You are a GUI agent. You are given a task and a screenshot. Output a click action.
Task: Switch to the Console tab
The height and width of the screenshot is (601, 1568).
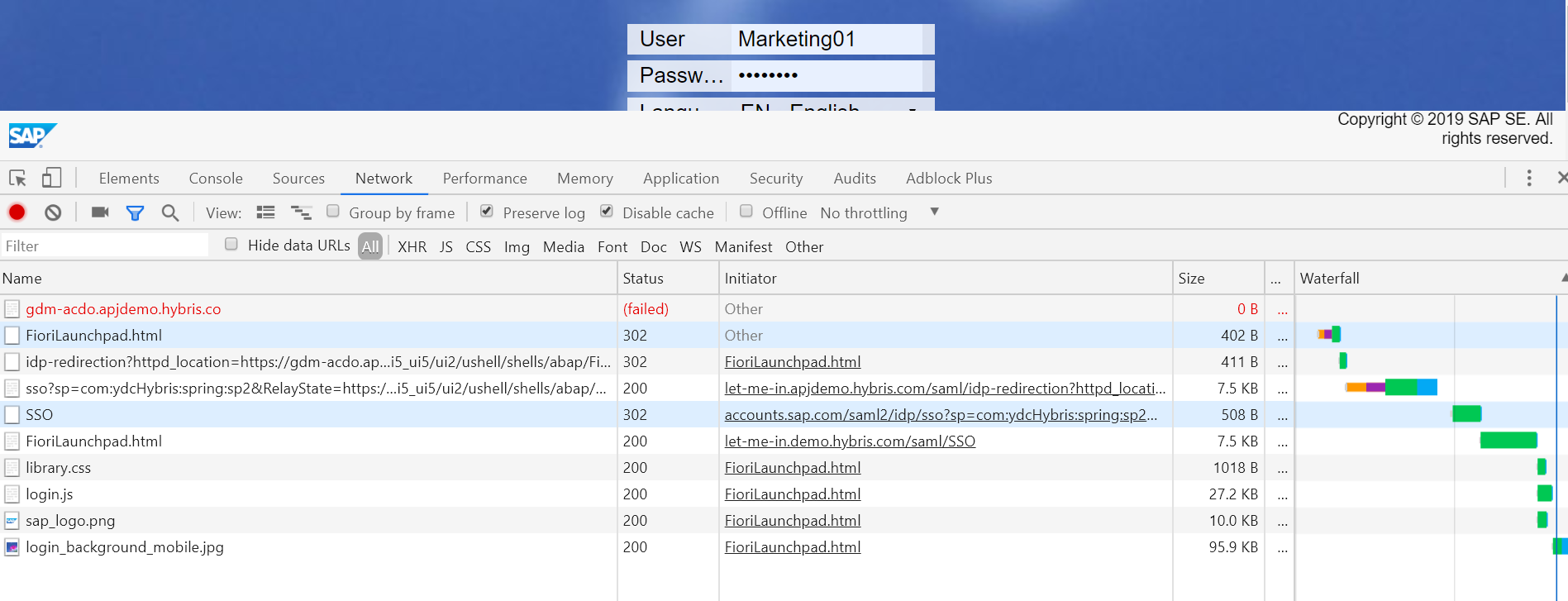tap(216, 178)
